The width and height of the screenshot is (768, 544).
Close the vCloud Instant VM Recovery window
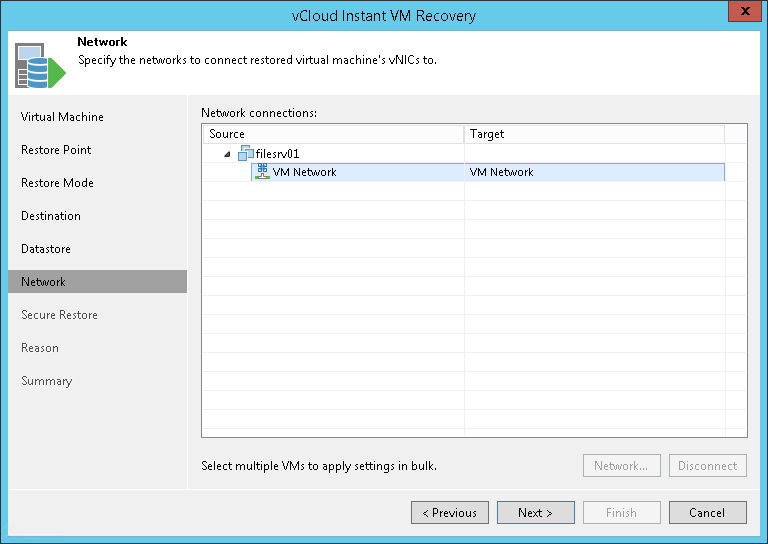tap(741, 14)
